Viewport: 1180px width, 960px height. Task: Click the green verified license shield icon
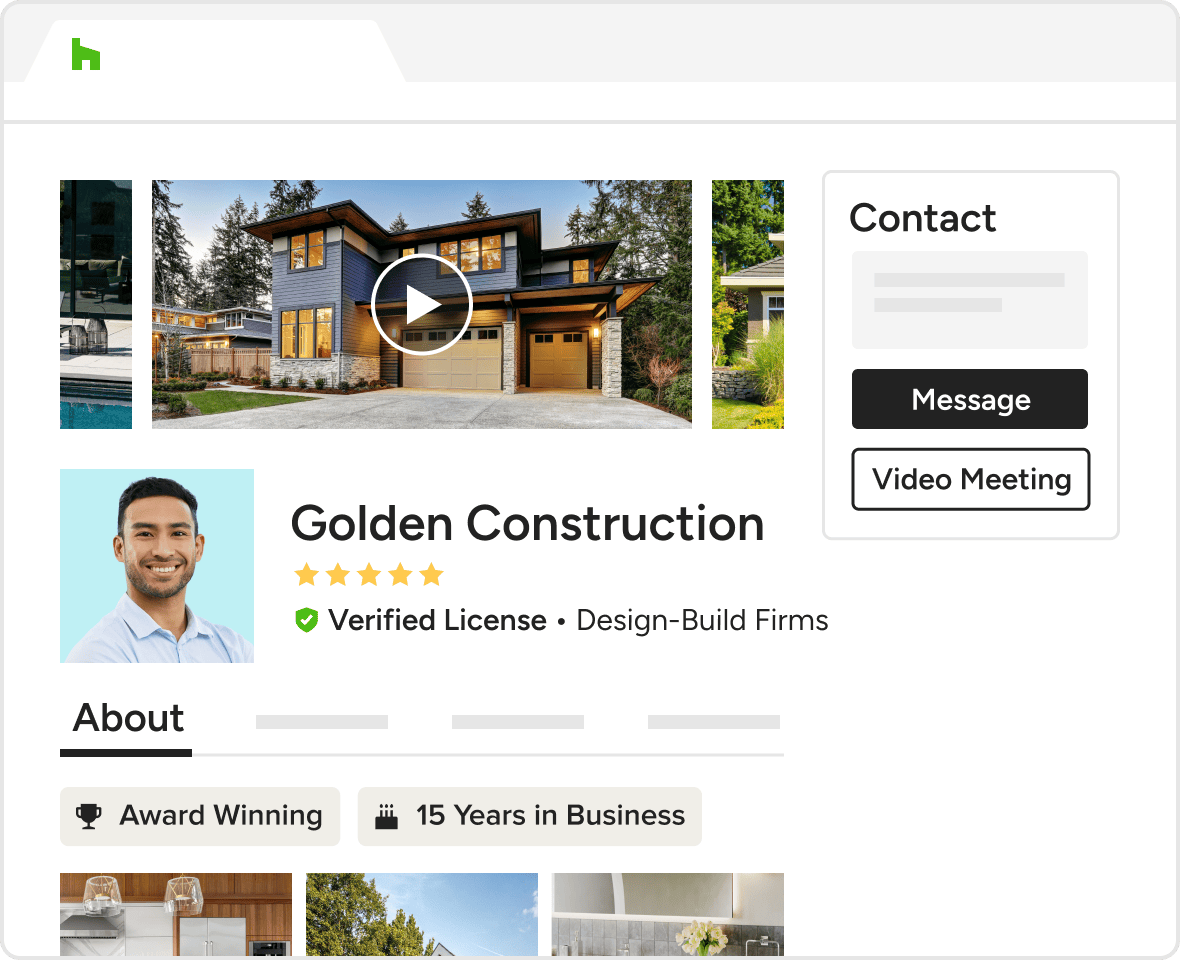pyautogui.click(x=306, y=620)
